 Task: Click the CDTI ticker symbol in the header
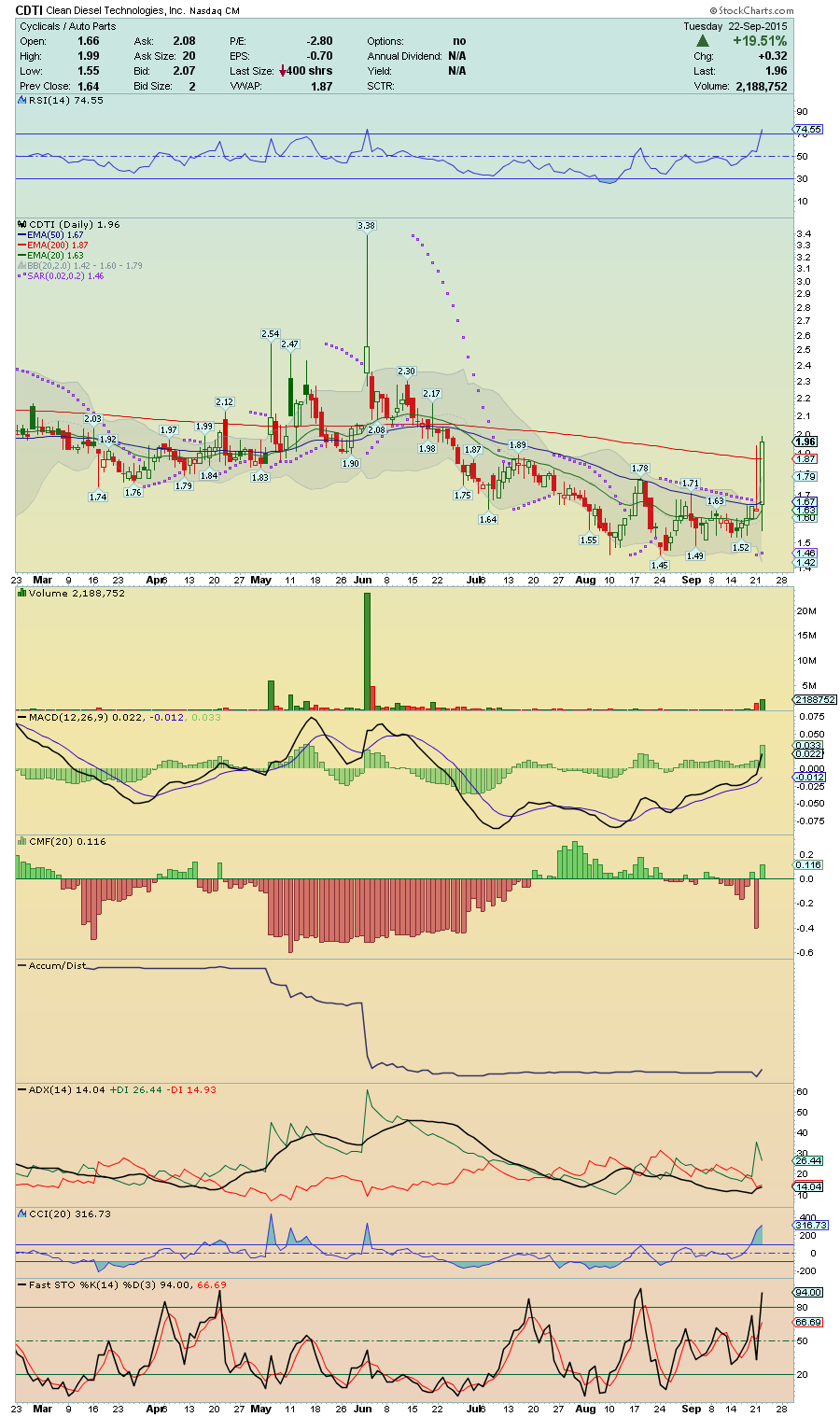tap(29, 11)
